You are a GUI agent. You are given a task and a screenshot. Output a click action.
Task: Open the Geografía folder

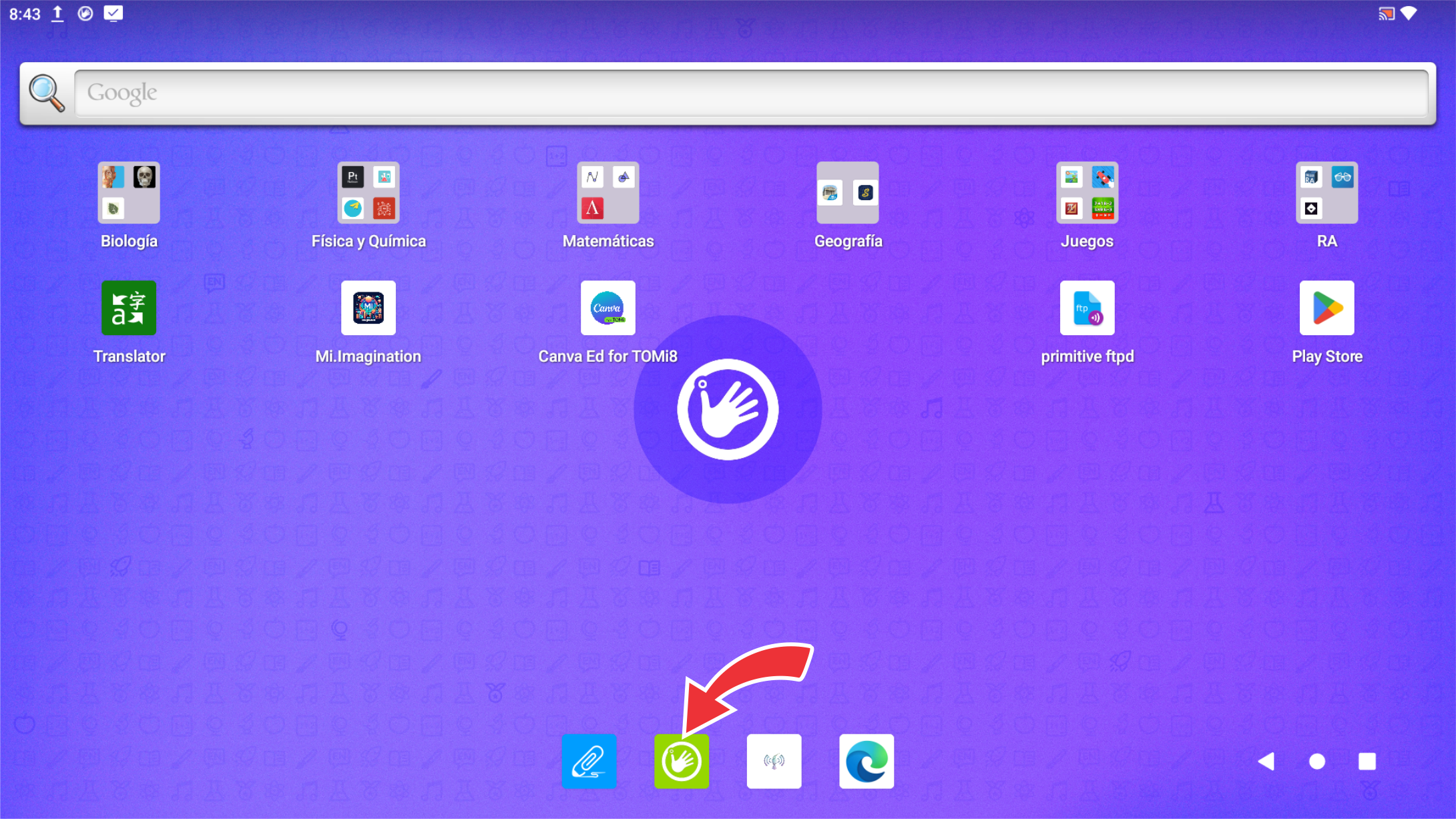point(848,193)
